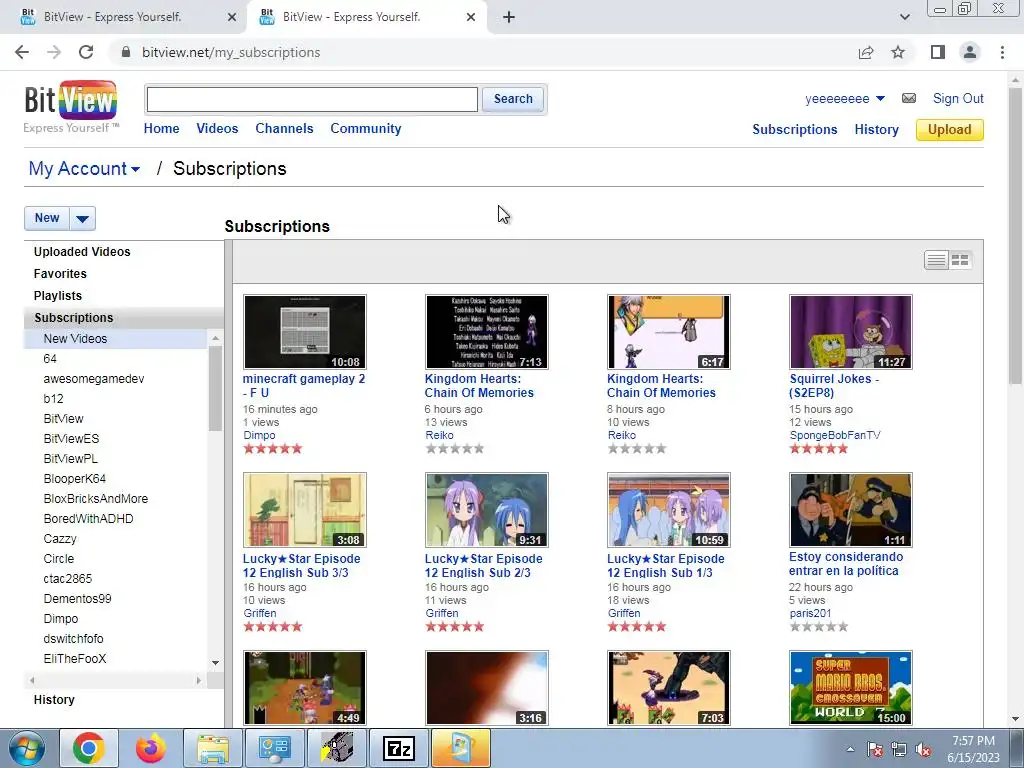Launch Firefox from taskbar
Viewport: 1024px width, 768px height.
click(151, 748)
